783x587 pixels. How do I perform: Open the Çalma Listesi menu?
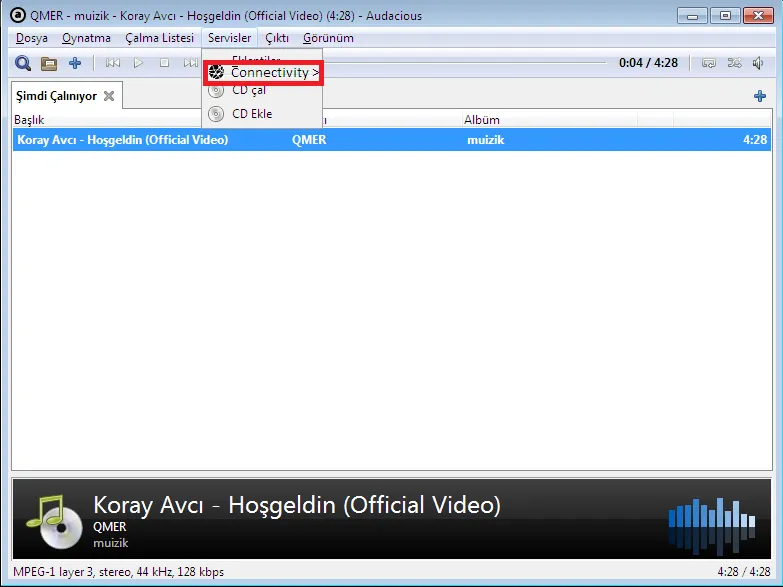coord(159,38)
